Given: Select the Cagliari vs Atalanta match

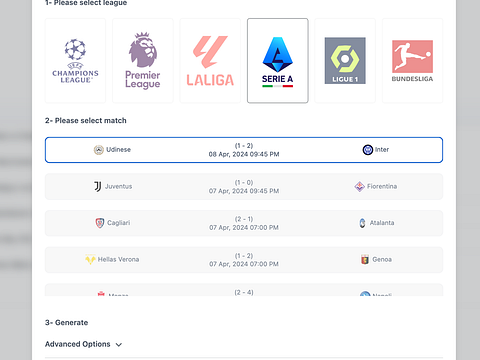Looking at the screenshot, I should point(244,223).
